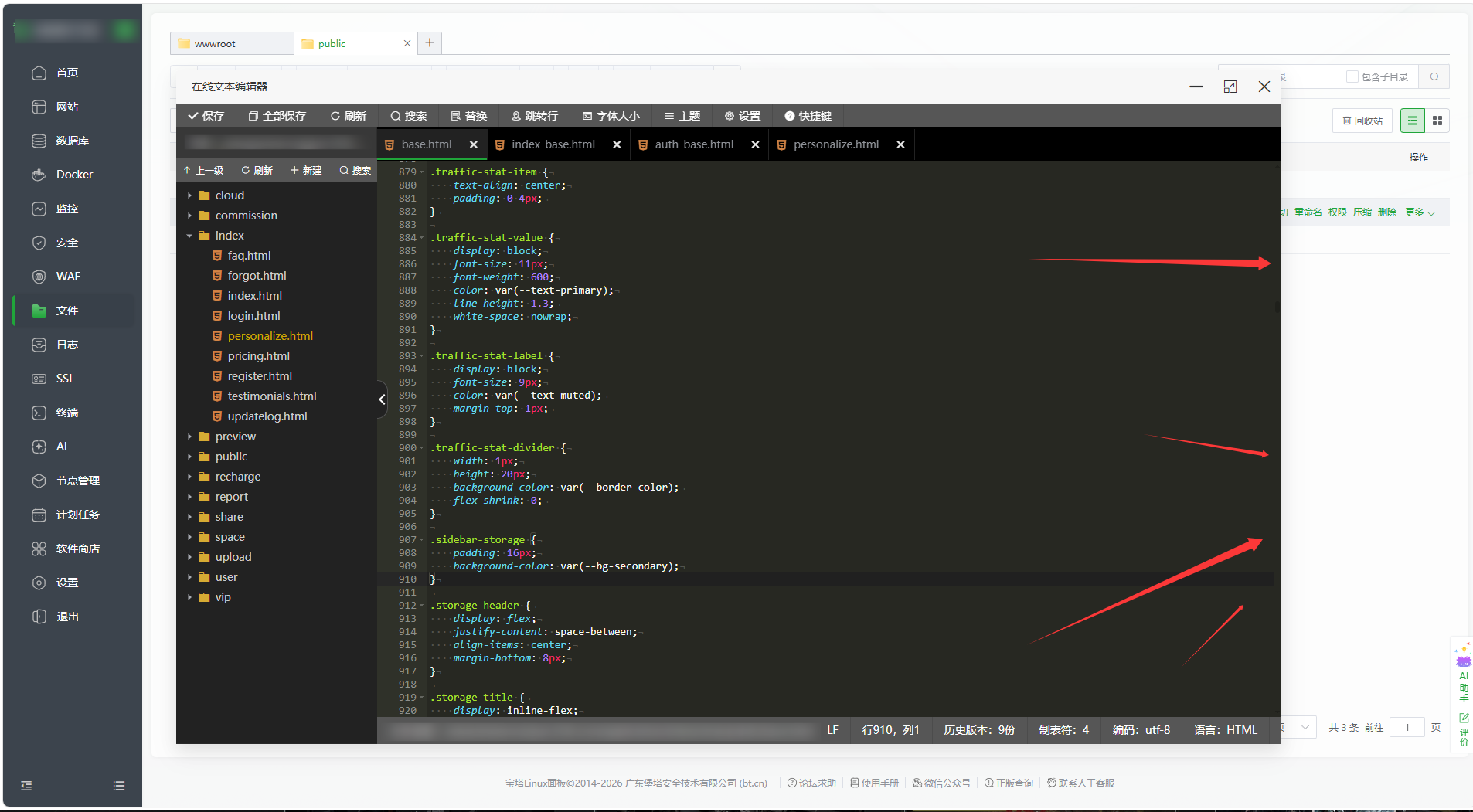This screenshot has width=1473, height=812.
Task: Expand the recharge folder
Action: pos(189,477)
